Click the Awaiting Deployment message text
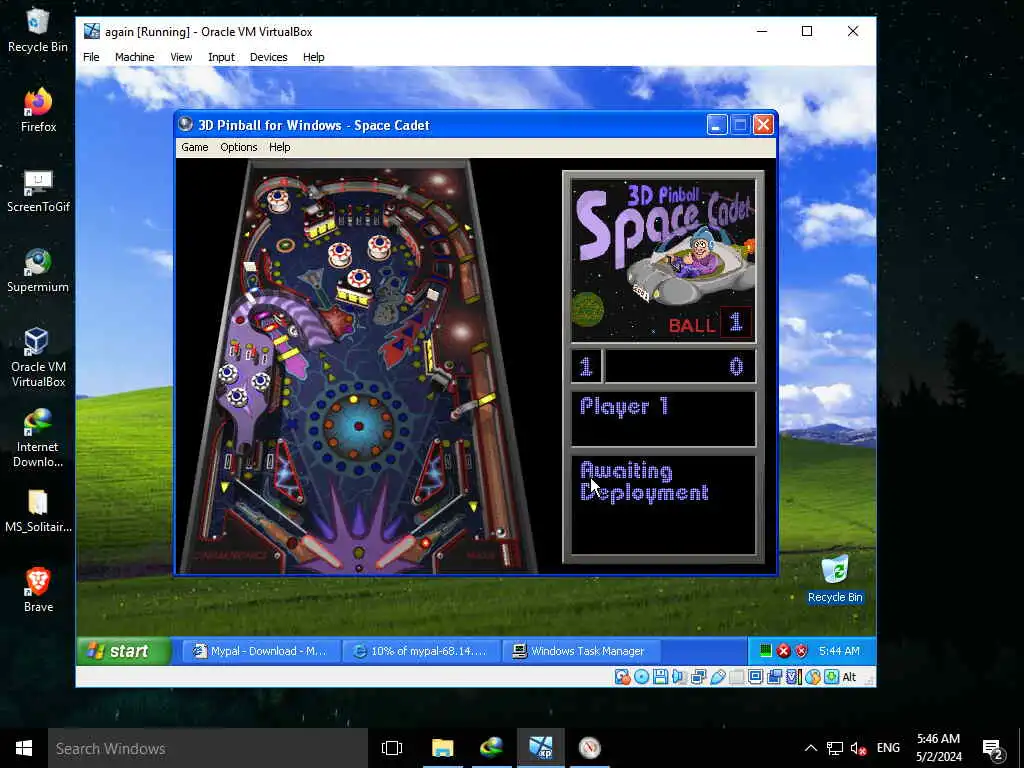 (644, 481)
